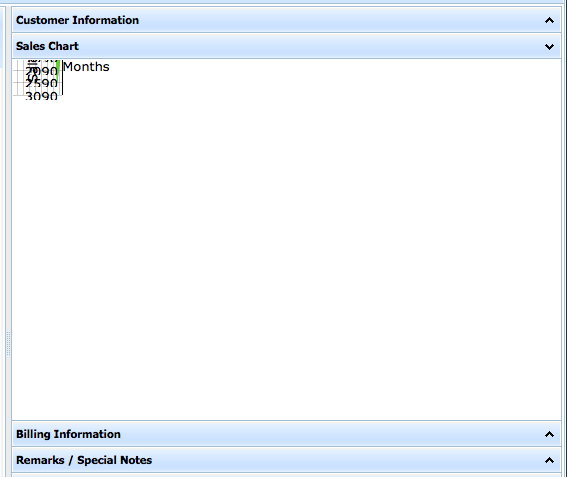Click the 2090 axis value
Viewport: 567px width, 477px height.
[x=41, y=71]
